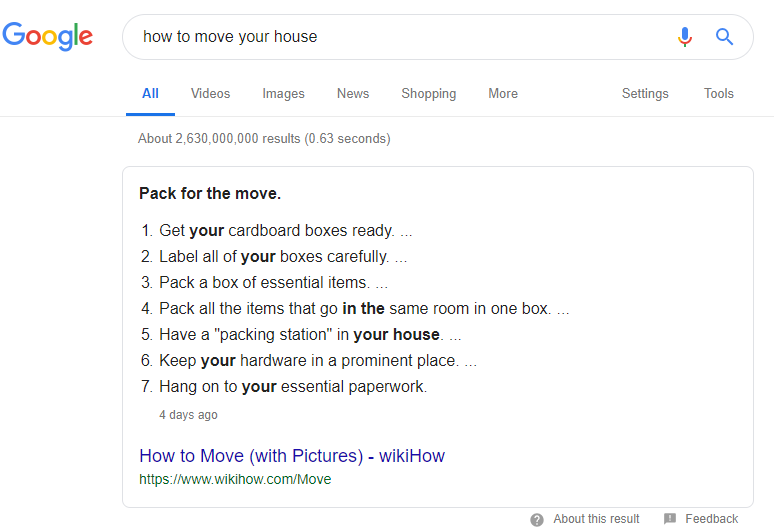Click the wikihow.com/Move URL

(x=235, y=479)
